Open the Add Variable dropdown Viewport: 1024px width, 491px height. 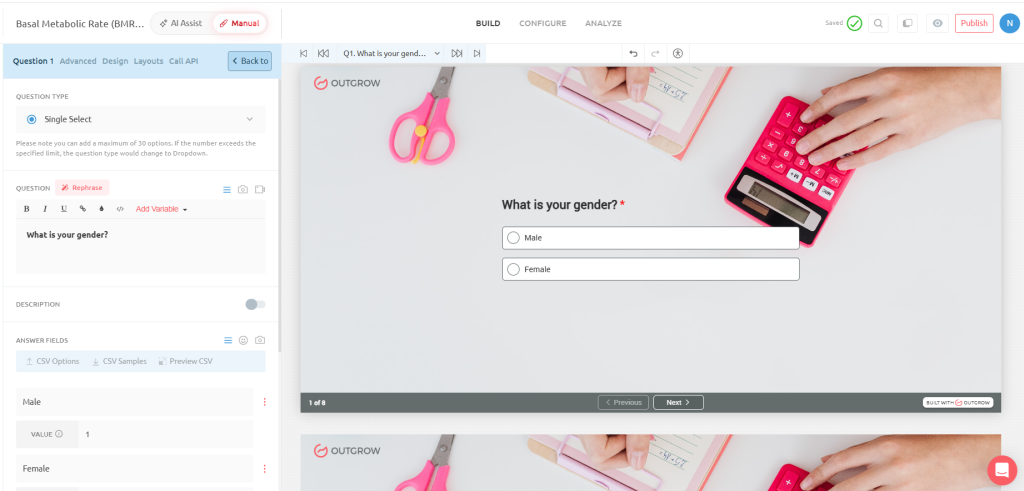(x=161, y=209)
